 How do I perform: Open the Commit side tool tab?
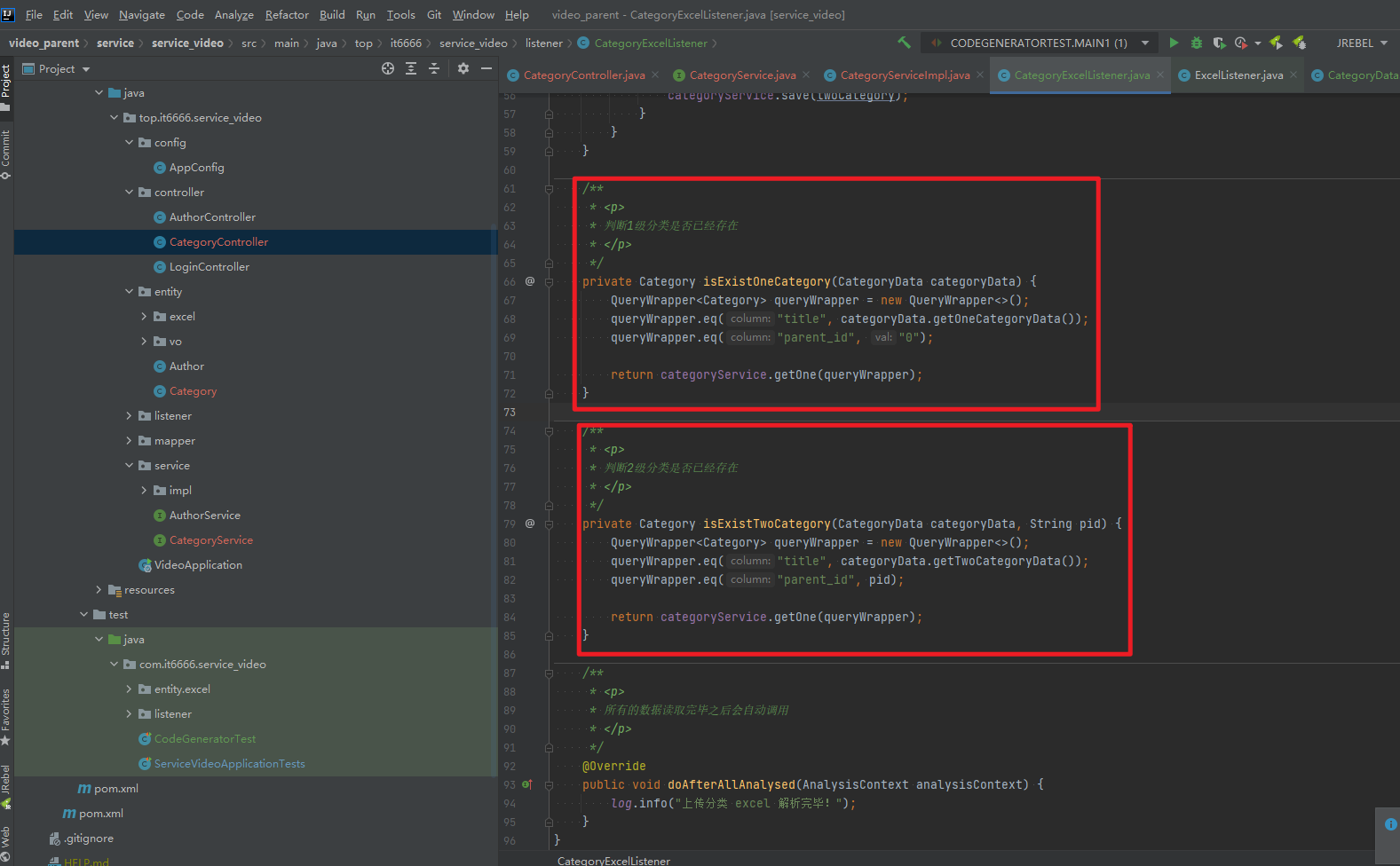click(6, 154)
